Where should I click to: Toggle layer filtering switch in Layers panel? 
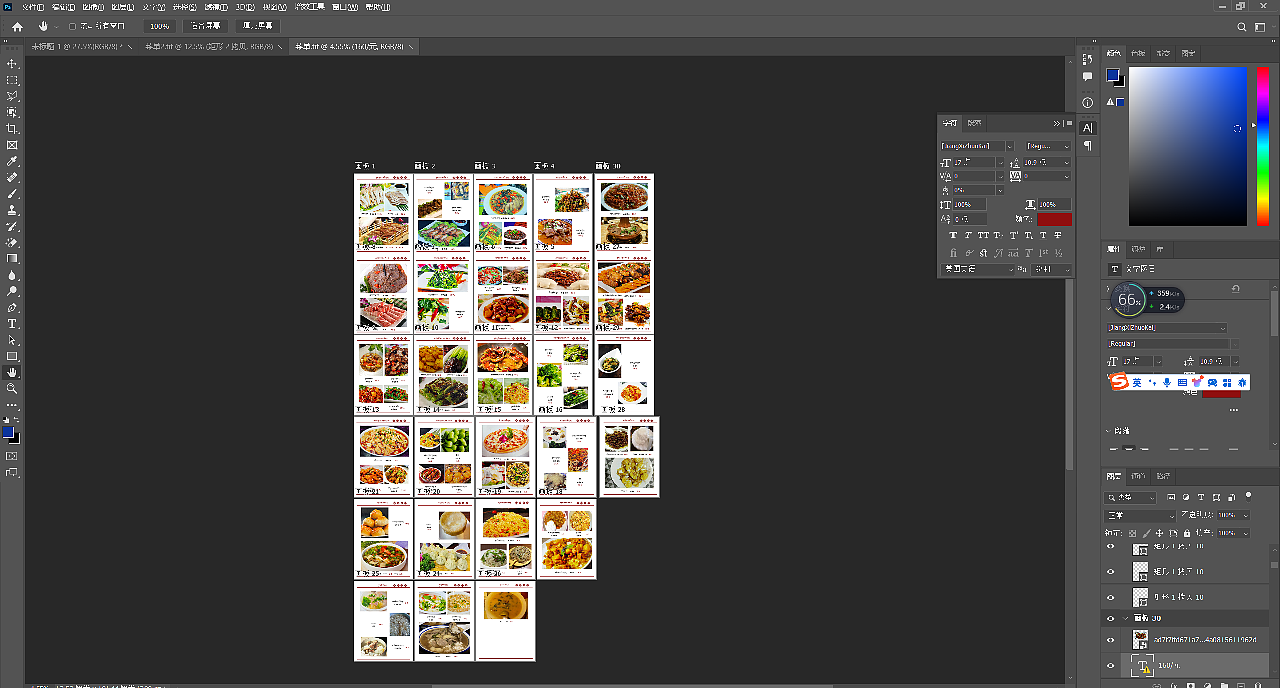(1247, 496)
